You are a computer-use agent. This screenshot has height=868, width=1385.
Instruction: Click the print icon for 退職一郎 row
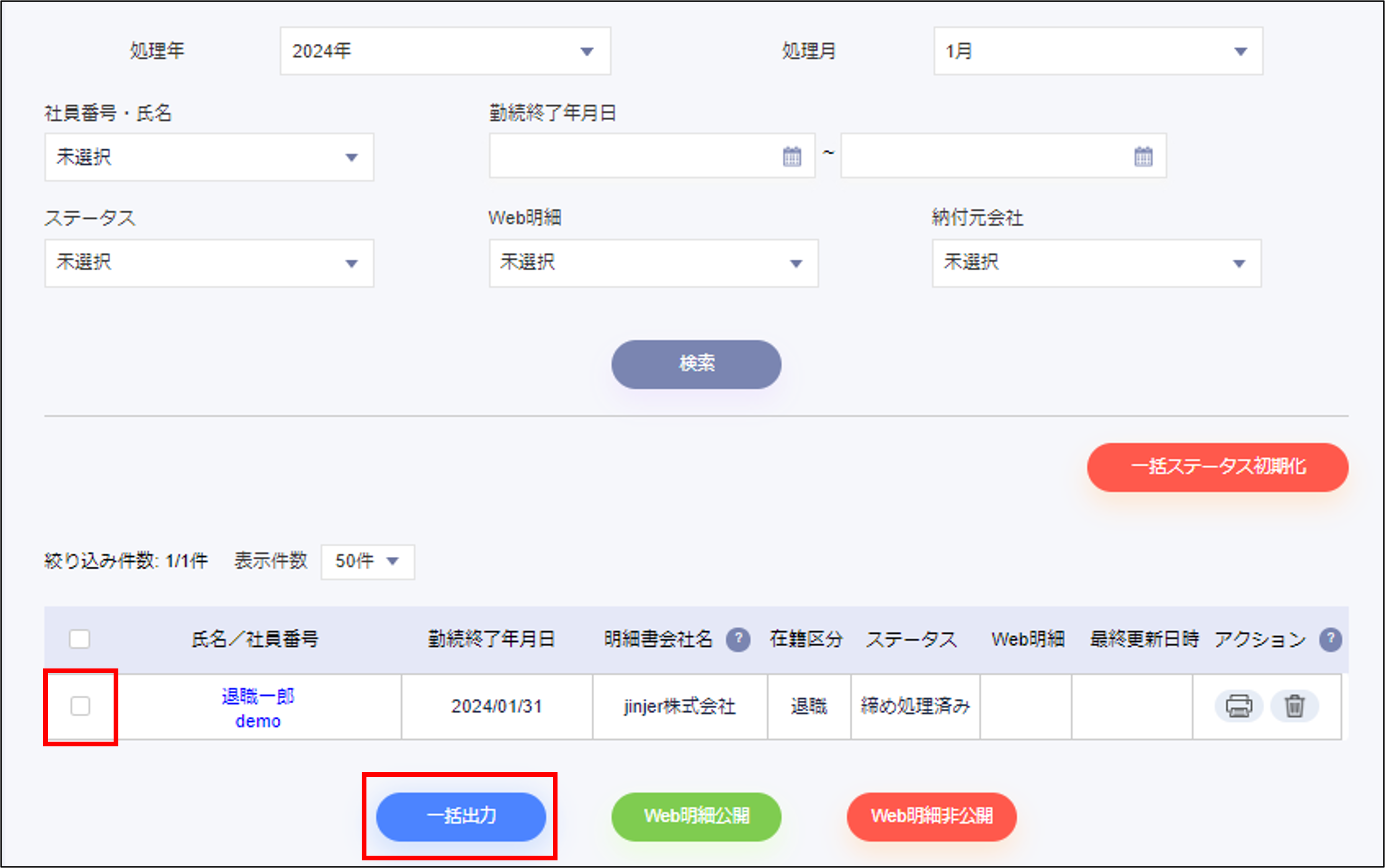pyautogui.click(x=1239, y=706)
